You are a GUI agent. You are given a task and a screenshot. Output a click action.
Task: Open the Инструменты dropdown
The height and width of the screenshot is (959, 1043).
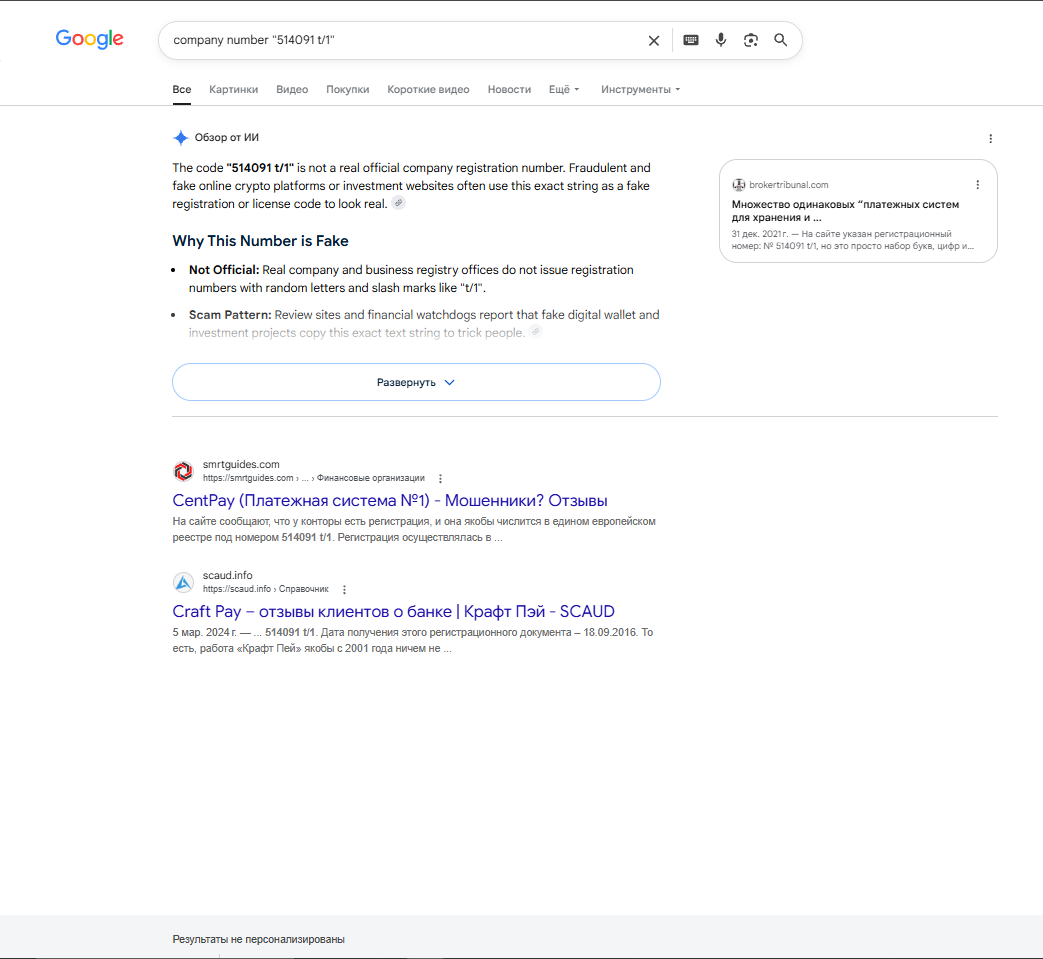[x=641, y=89]
